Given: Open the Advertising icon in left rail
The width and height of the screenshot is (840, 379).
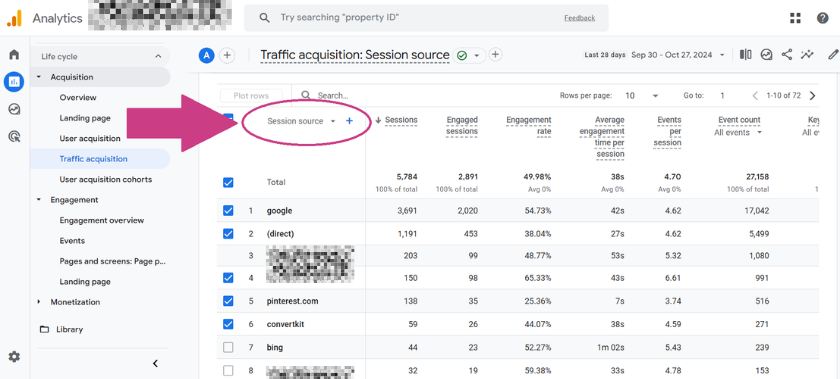Looking at the screenshot, I should click(x=14, y=137).
